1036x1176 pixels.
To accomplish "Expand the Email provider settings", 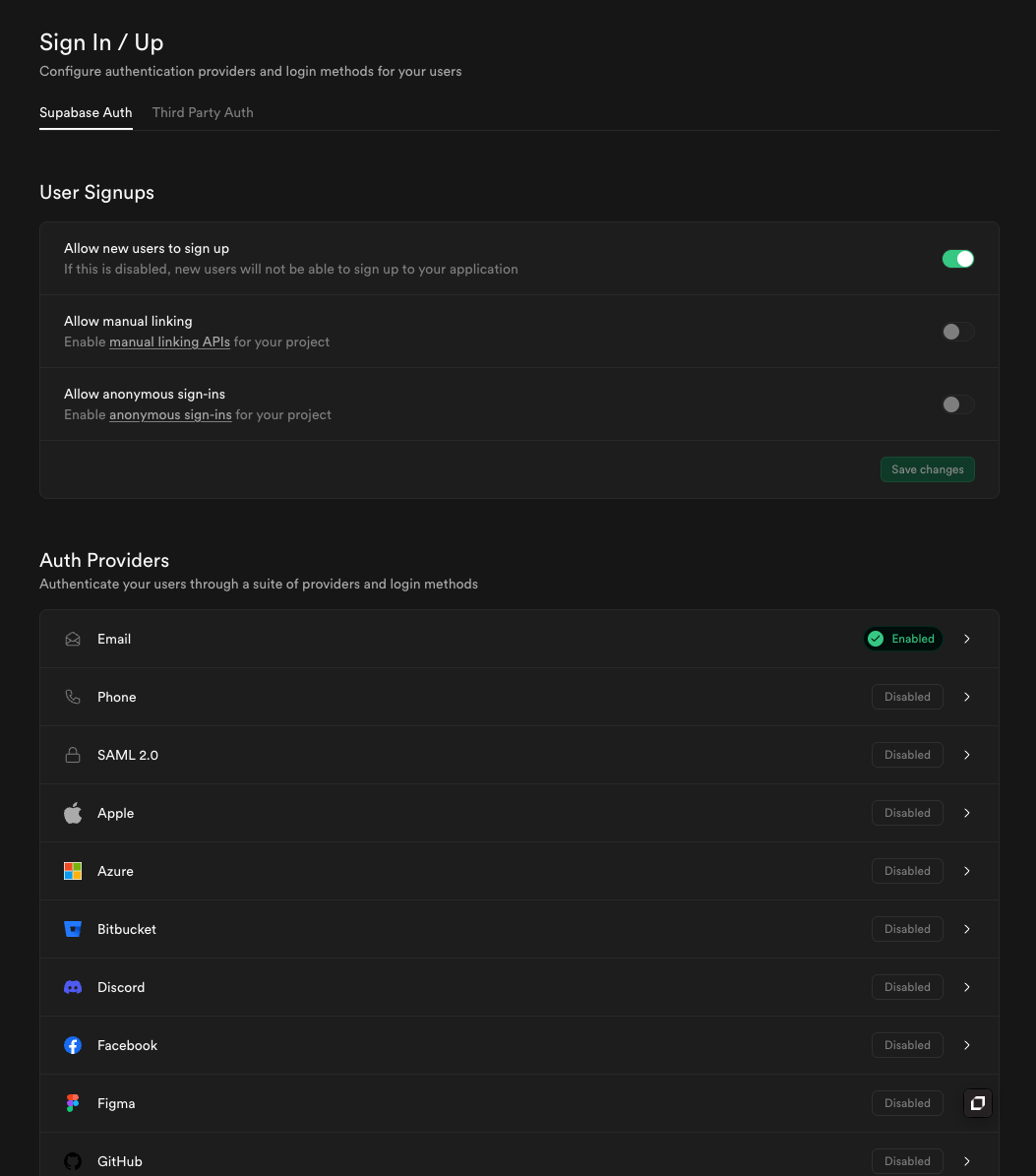I will tap(966, 639).
